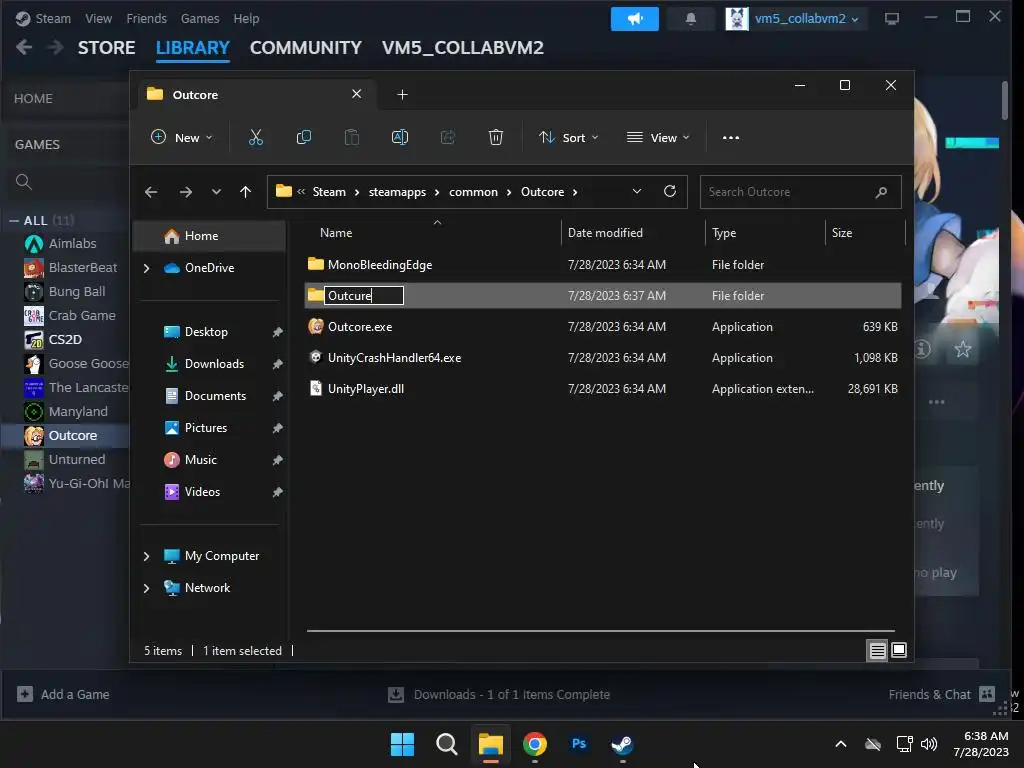Open VM5_COLLABVM2 profile tab in Steam
Viewport: 1024px width, 768px height.
coord(462,48)
